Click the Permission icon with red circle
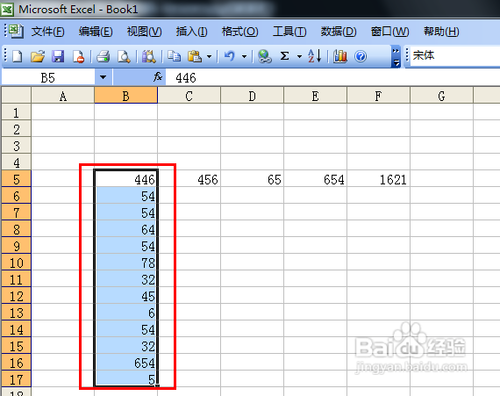 coord(79,56)
